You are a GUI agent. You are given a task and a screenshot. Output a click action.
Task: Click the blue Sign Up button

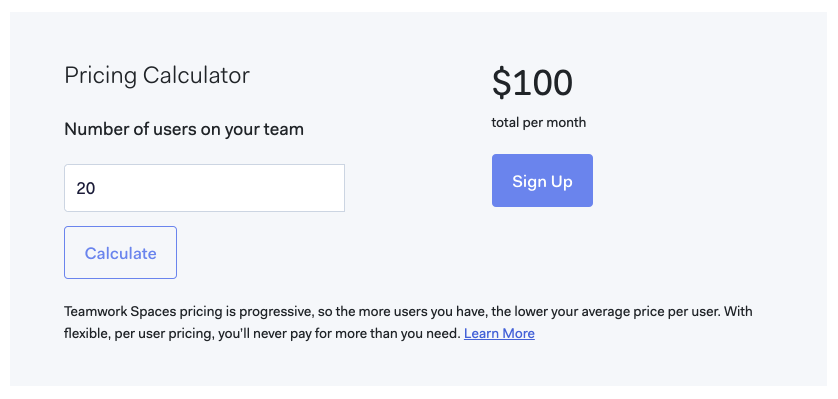click(x=542, y=181)
